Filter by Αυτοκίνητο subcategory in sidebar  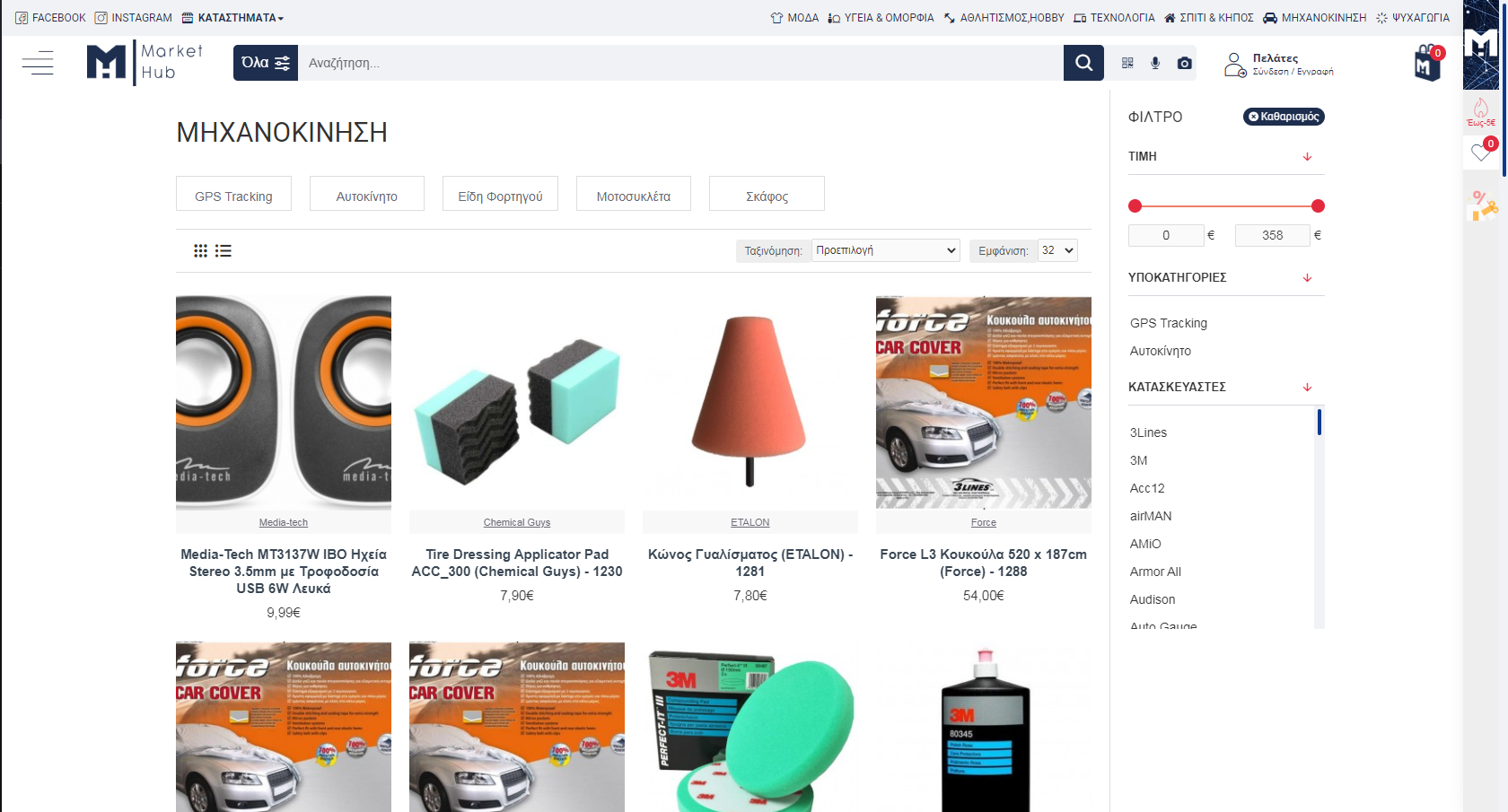(1161, 351)
